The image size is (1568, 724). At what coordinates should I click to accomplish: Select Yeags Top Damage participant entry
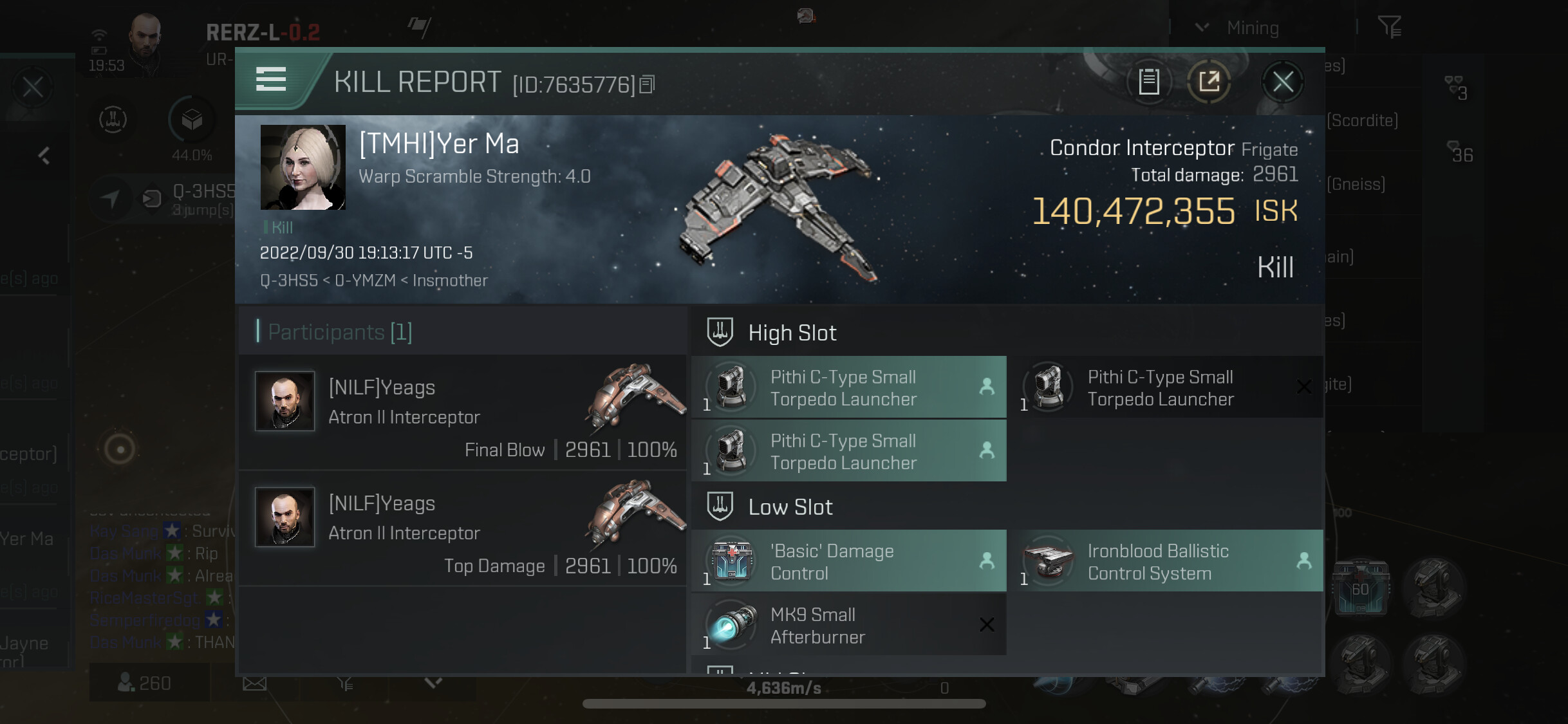462,528
